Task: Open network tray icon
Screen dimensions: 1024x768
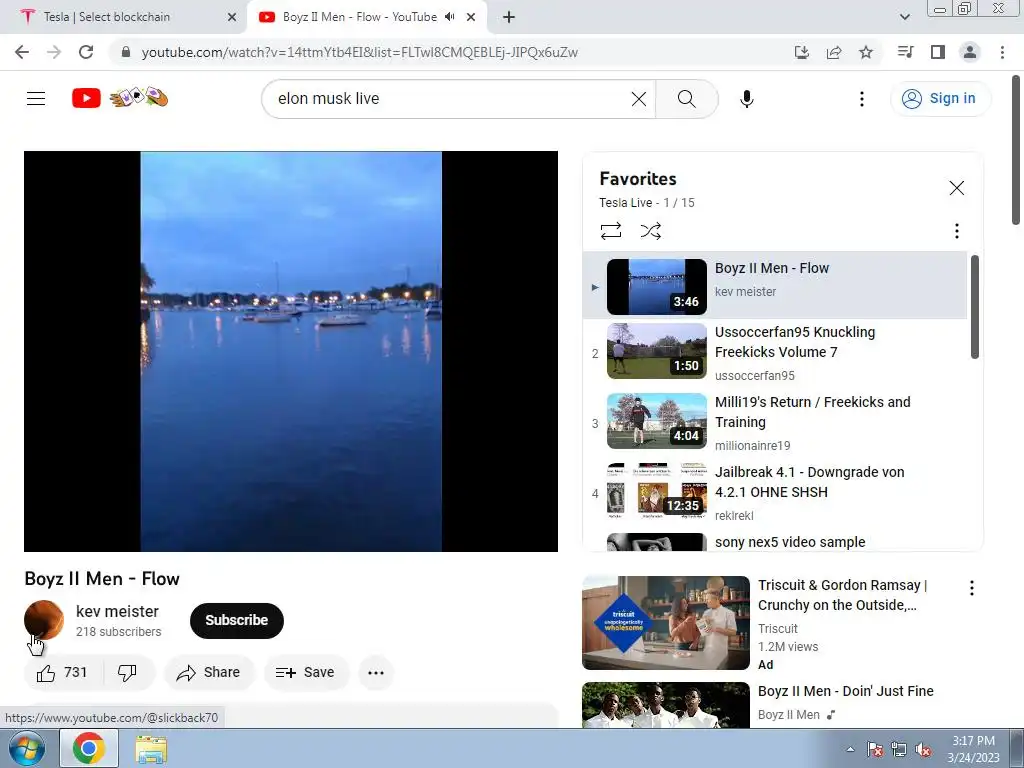Action: (899, 749)
